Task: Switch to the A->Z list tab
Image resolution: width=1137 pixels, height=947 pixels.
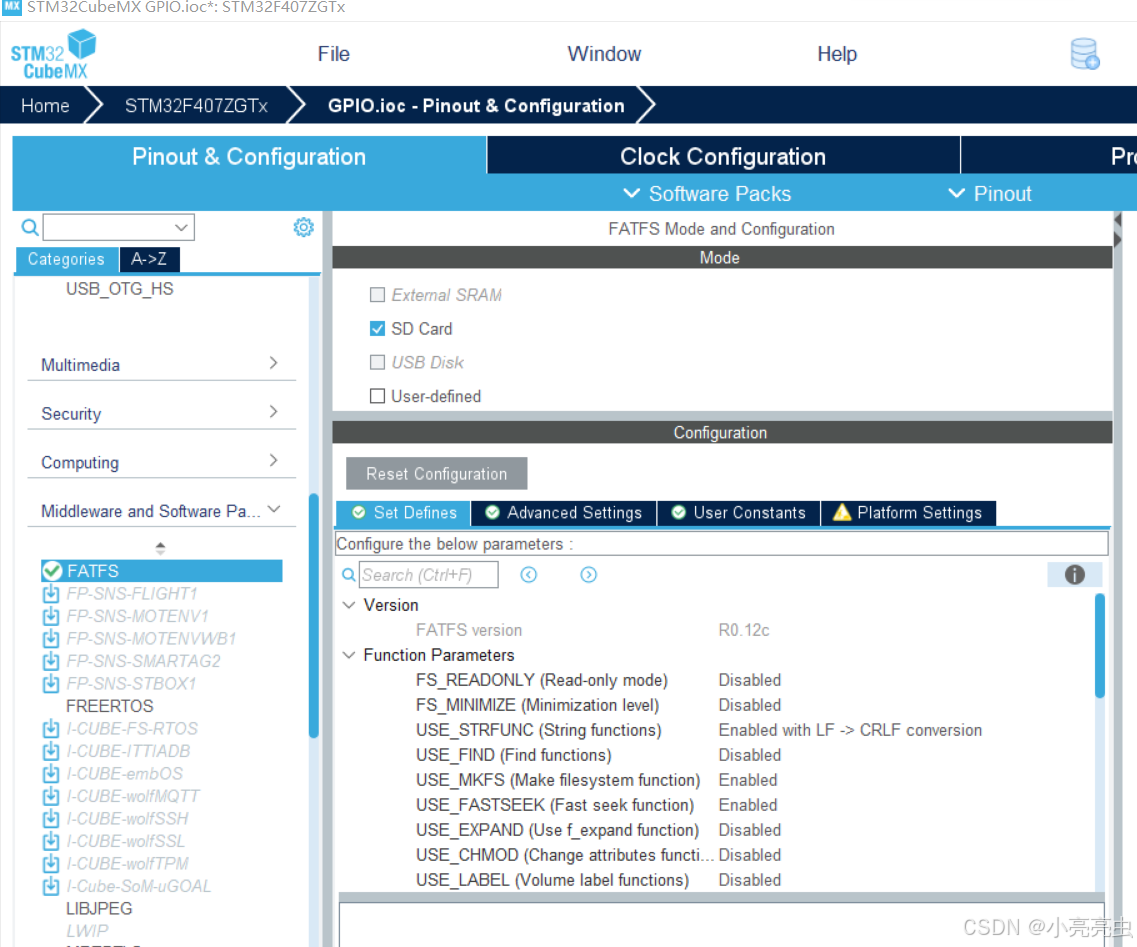Action: point(149,259)
